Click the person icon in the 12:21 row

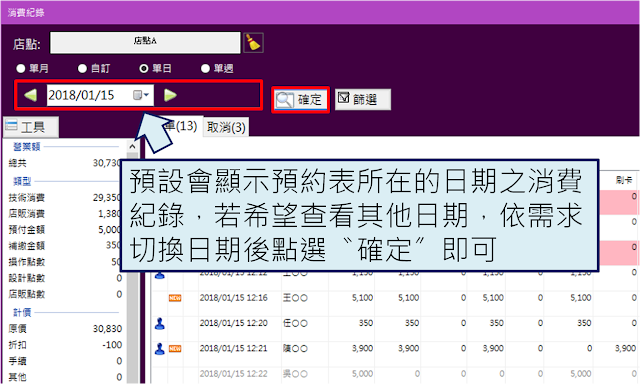[160, 349]
